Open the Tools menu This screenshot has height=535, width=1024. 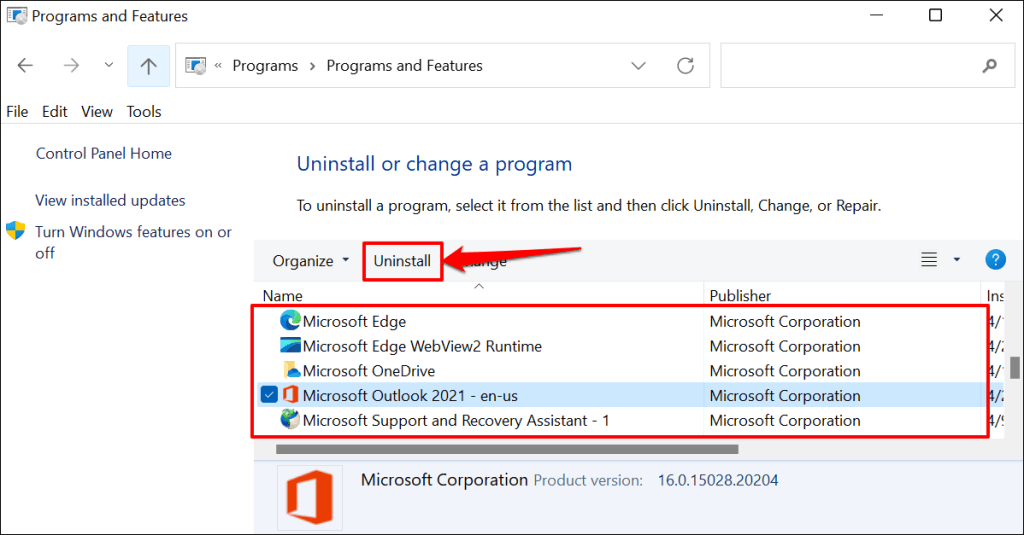click(144, 112)
